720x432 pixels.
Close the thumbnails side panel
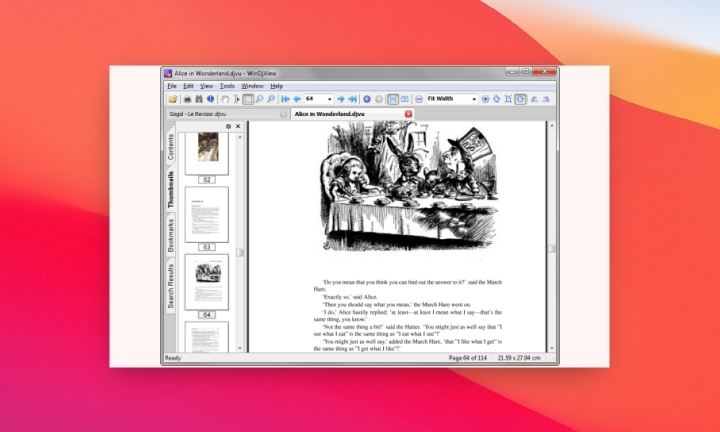(x=238, y=126)
